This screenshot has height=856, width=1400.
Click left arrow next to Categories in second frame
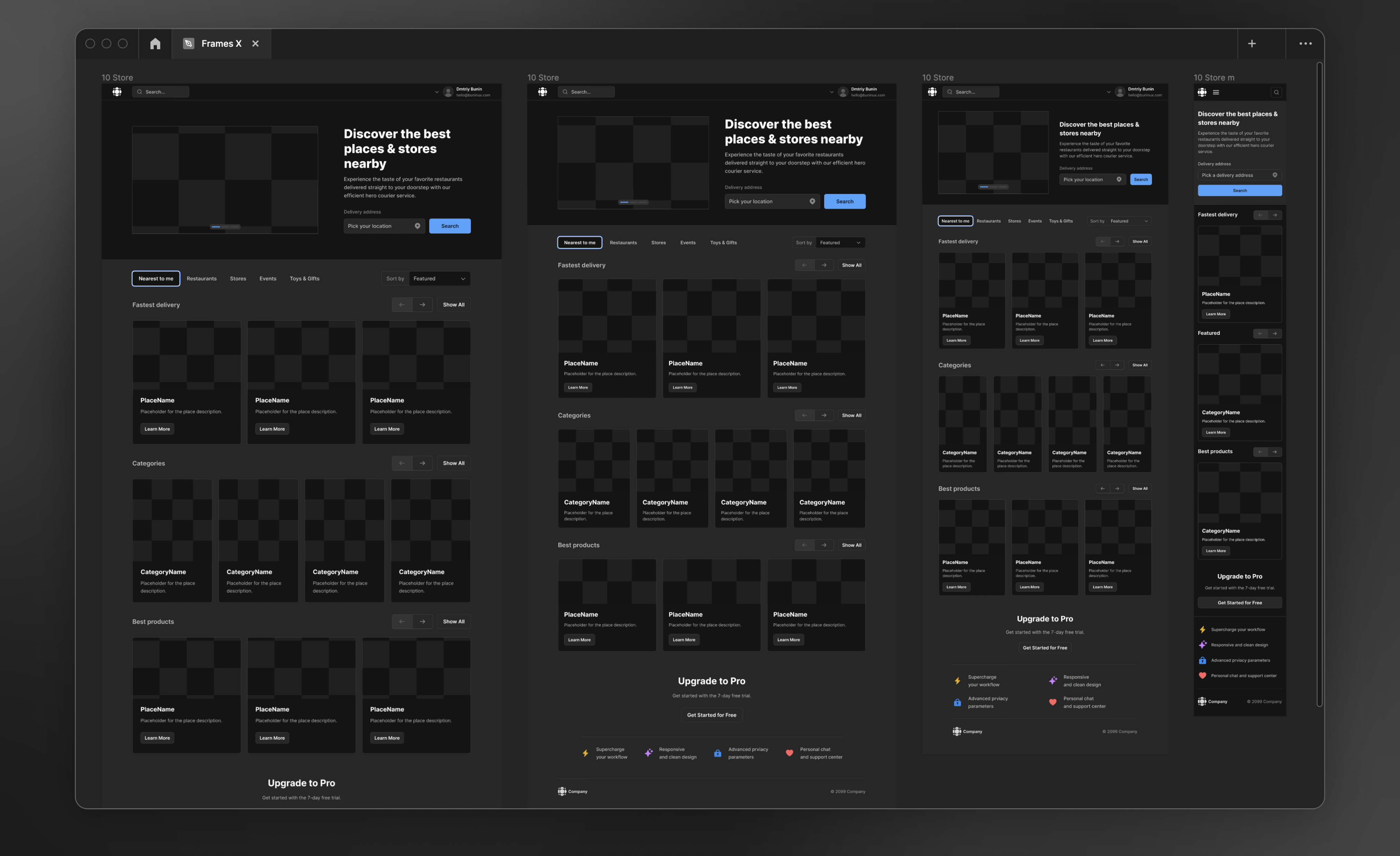click(804, 415)
